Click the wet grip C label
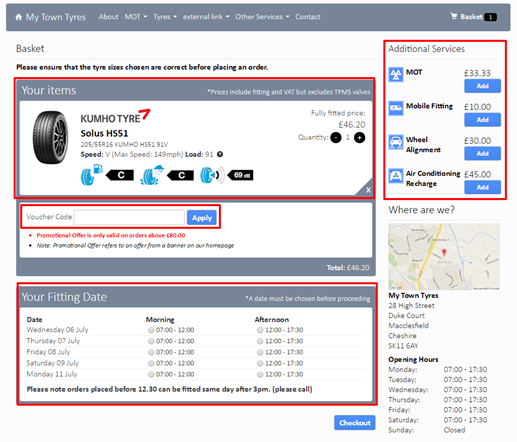517x442 pixels. [x=180, y=175]
